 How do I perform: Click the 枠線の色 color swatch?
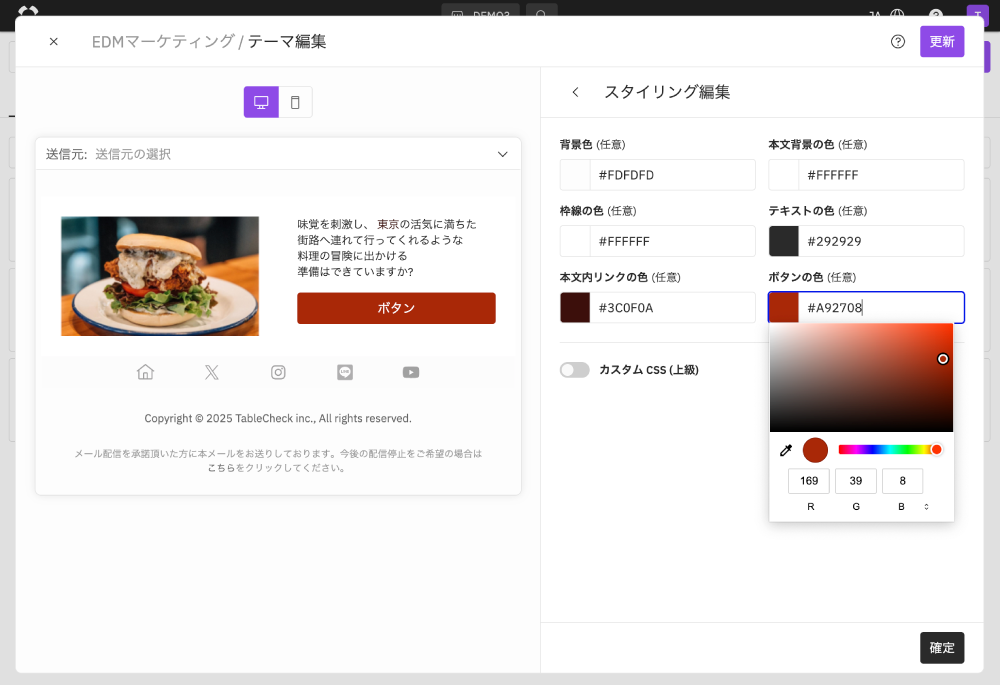pyautogui.click(x=575, y=241)
